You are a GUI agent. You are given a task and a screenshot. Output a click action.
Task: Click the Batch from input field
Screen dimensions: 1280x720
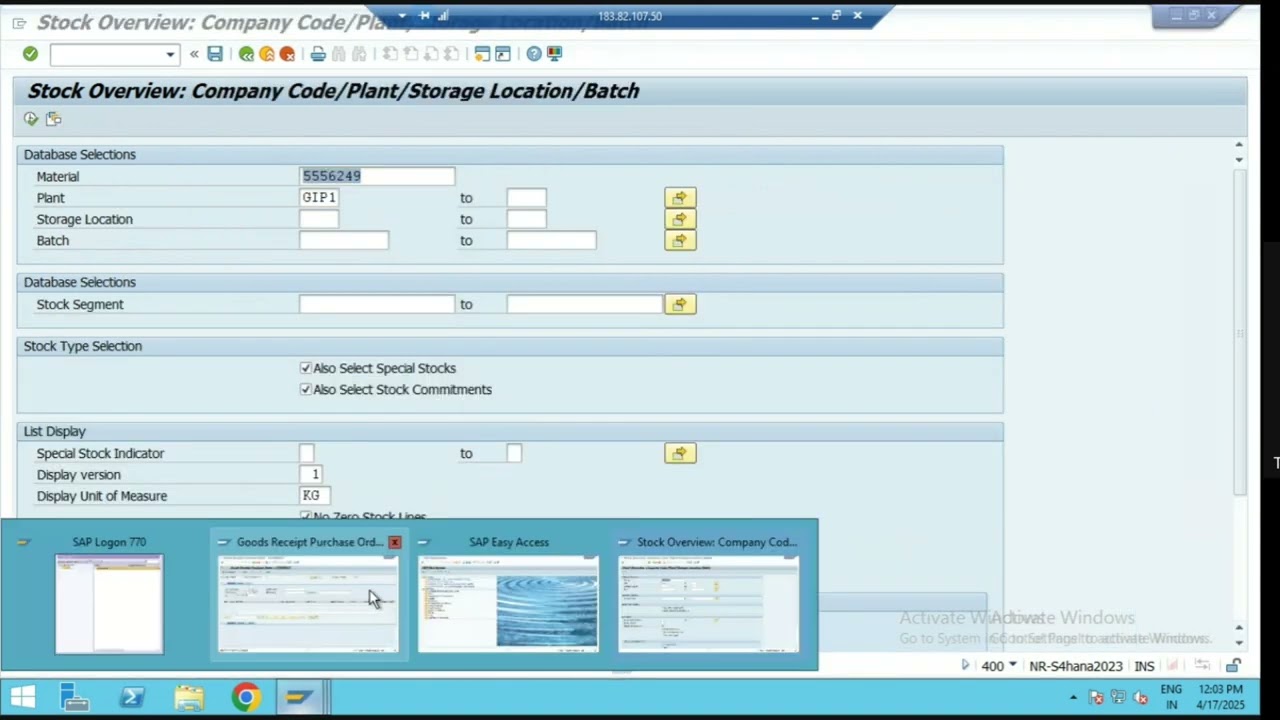point(344,240)
